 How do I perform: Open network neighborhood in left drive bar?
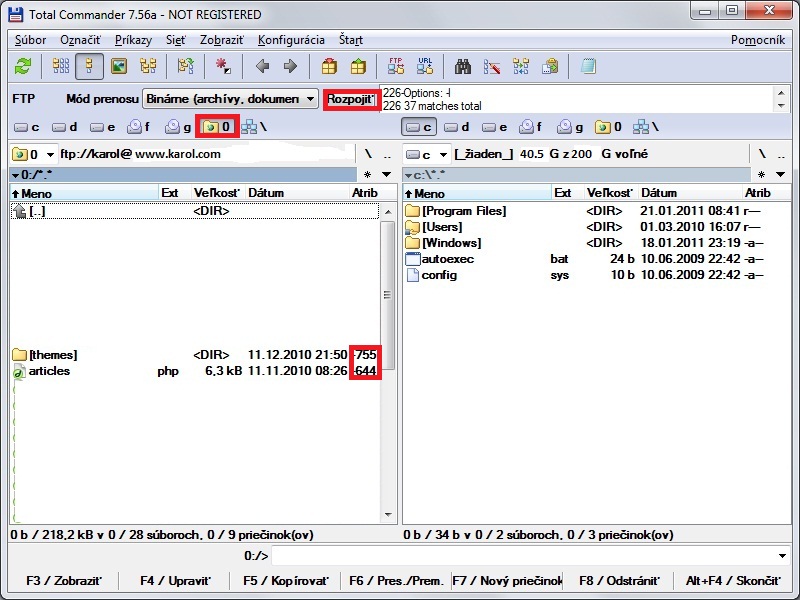(254, 127)
